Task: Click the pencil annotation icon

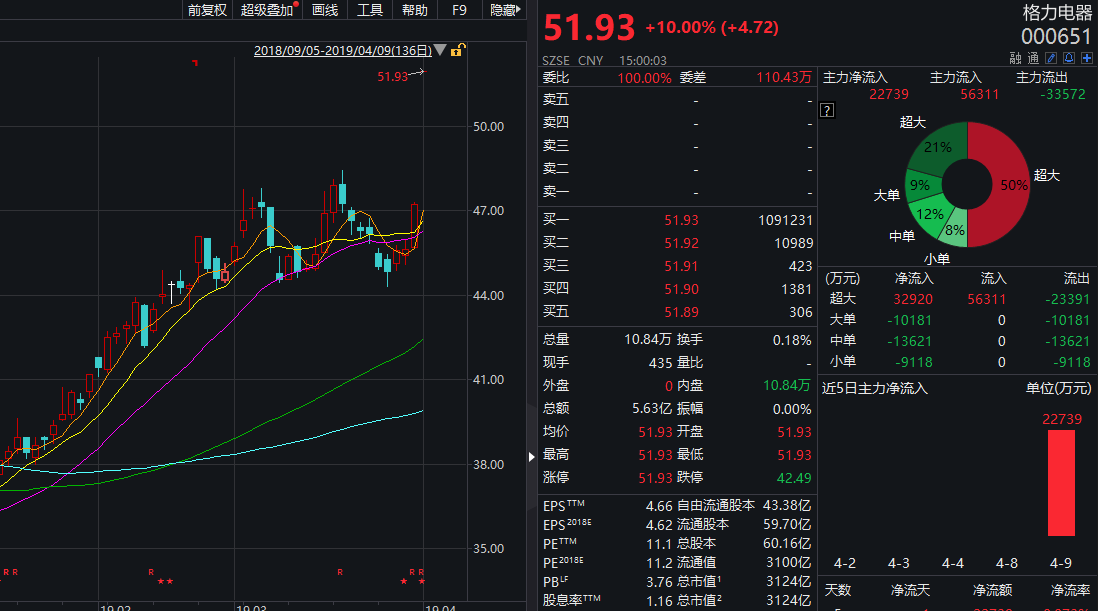Action: 1052,58
